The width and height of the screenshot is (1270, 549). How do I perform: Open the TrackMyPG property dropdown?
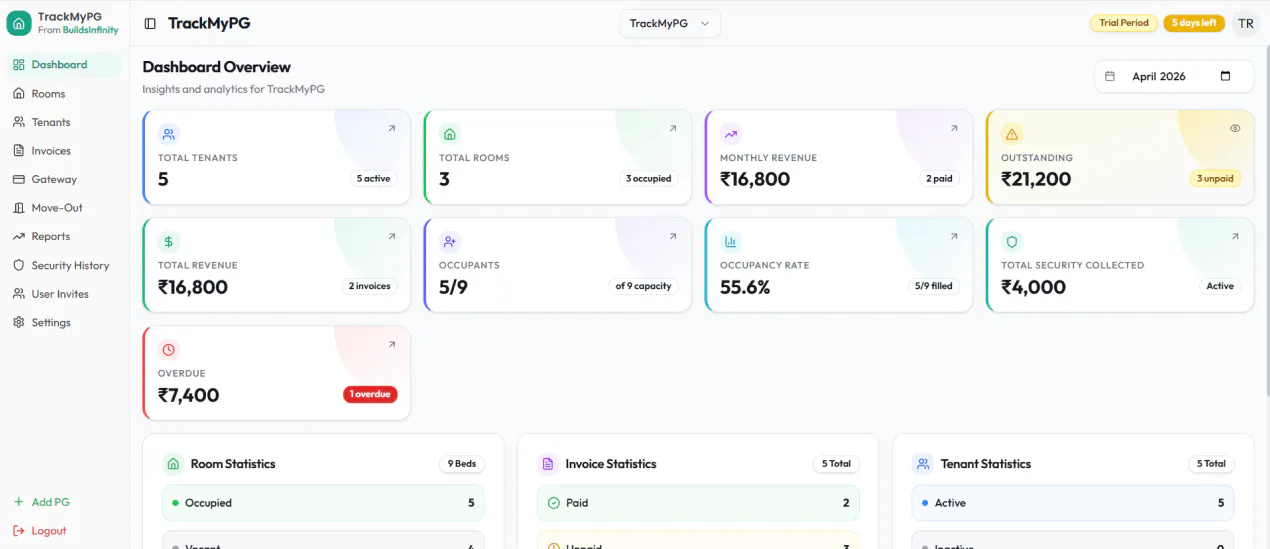tap(670, 23)
